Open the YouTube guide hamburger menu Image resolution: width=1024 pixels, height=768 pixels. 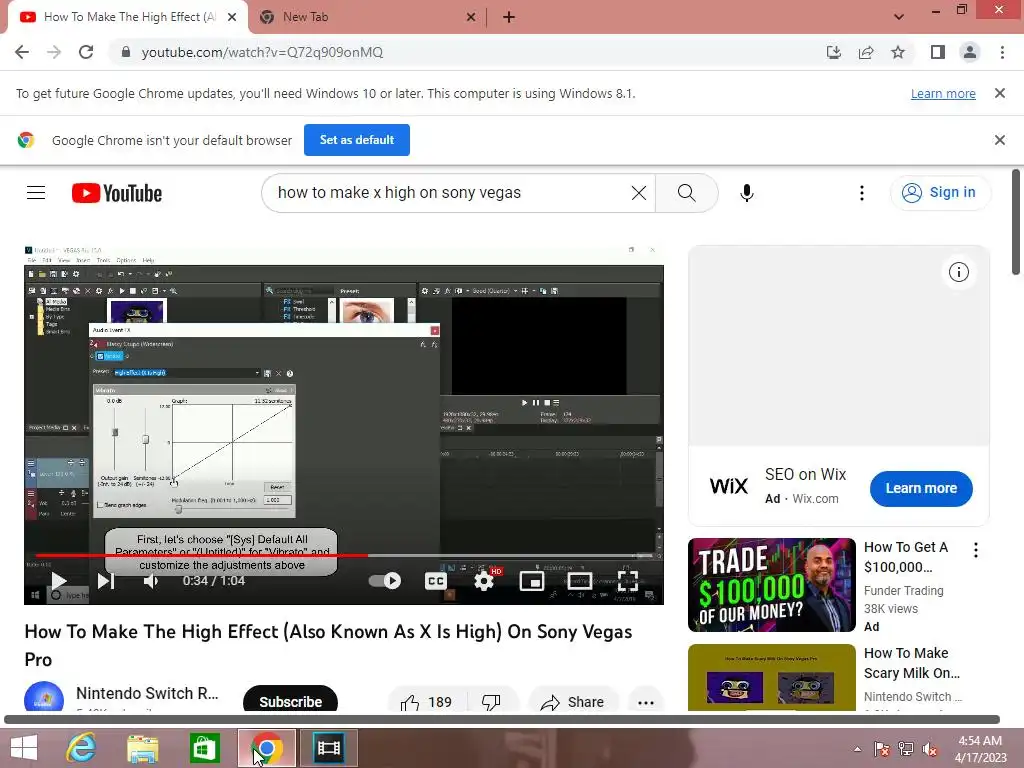(36, 193)
